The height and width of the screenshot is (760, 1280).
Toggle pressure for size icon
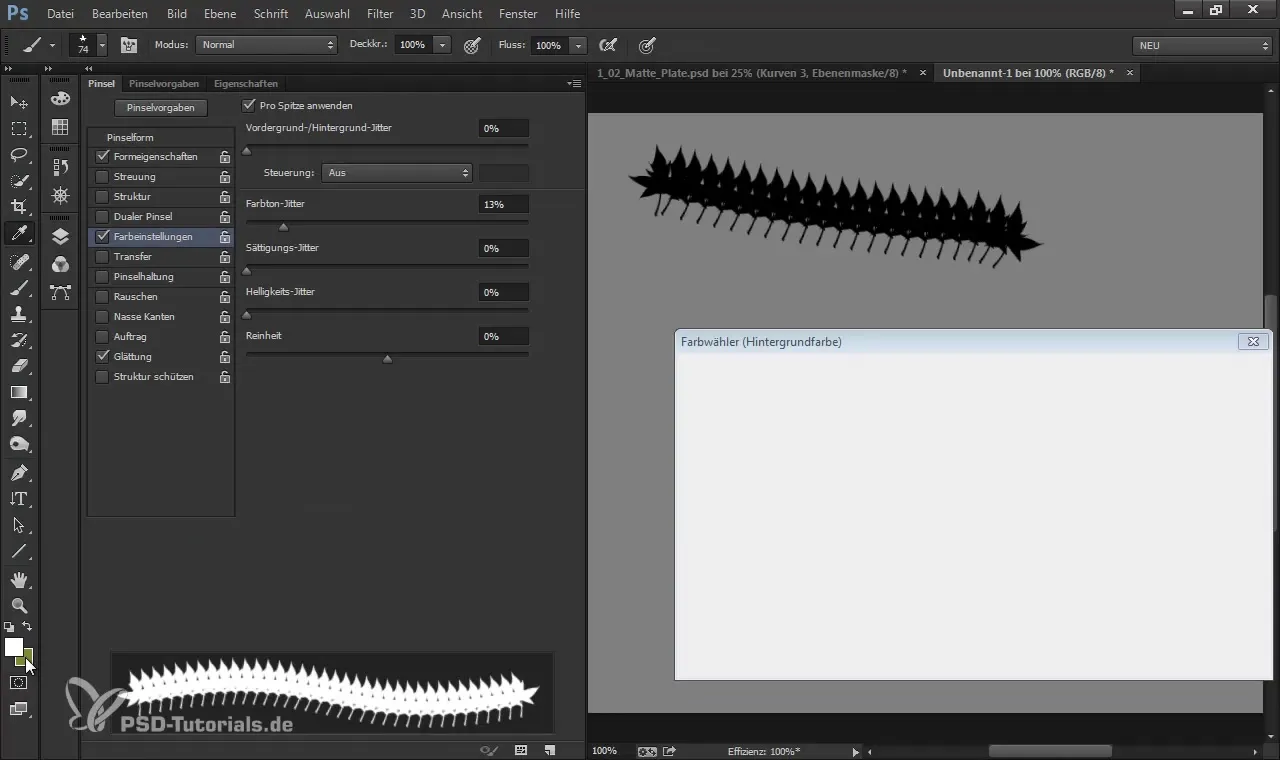coord(647,45)
